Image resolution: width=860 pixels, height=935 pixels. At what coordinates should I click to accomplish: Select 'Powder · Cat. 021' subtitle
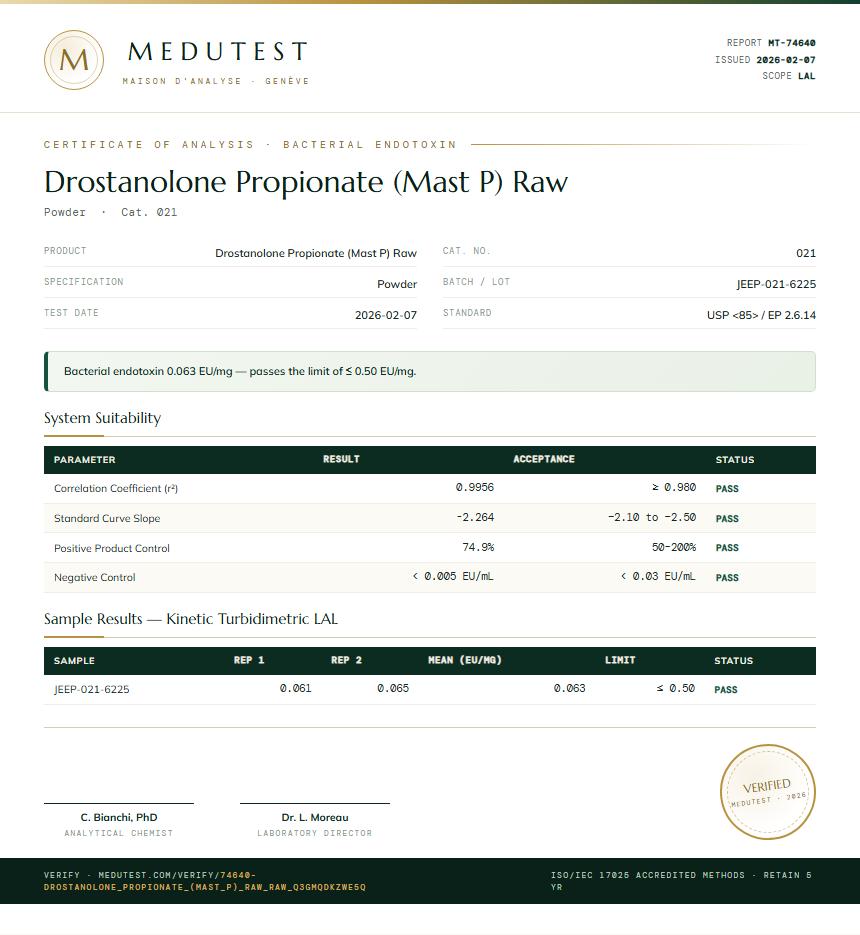pos(110,212)
